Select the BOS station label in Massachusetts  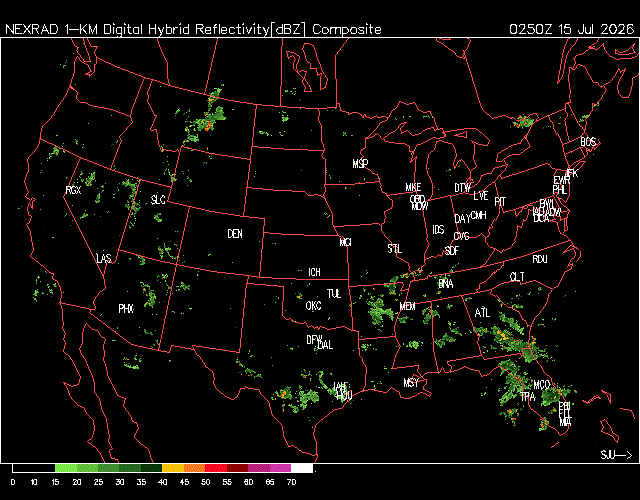(588, 142)
